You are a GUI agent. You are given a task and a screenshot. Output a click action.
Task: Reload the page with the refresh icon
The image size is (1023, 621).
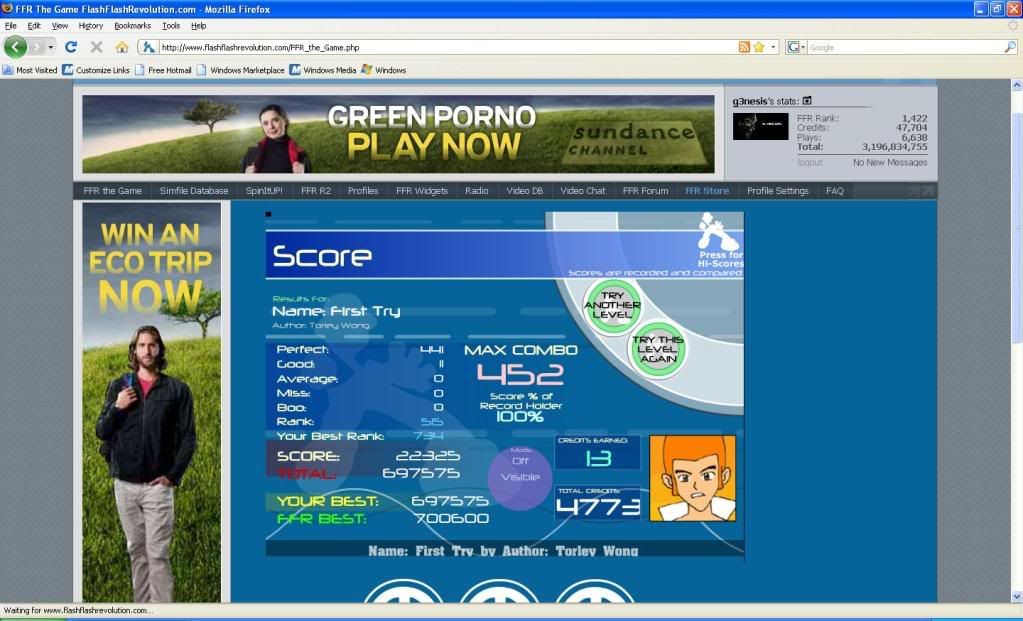coord(71,47)
